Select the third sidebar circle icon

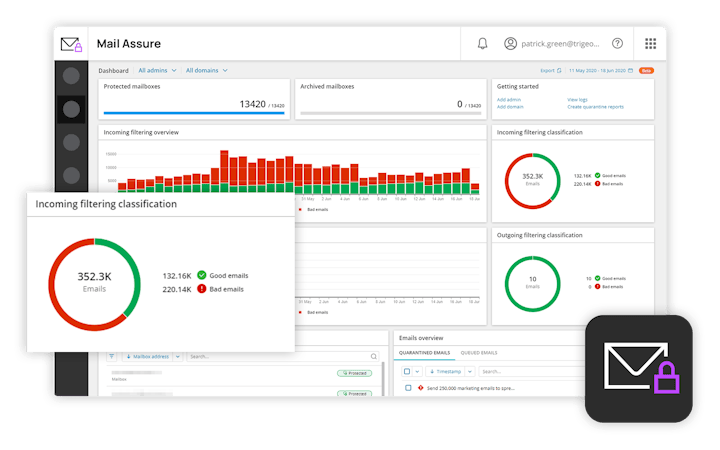point(71,142)
